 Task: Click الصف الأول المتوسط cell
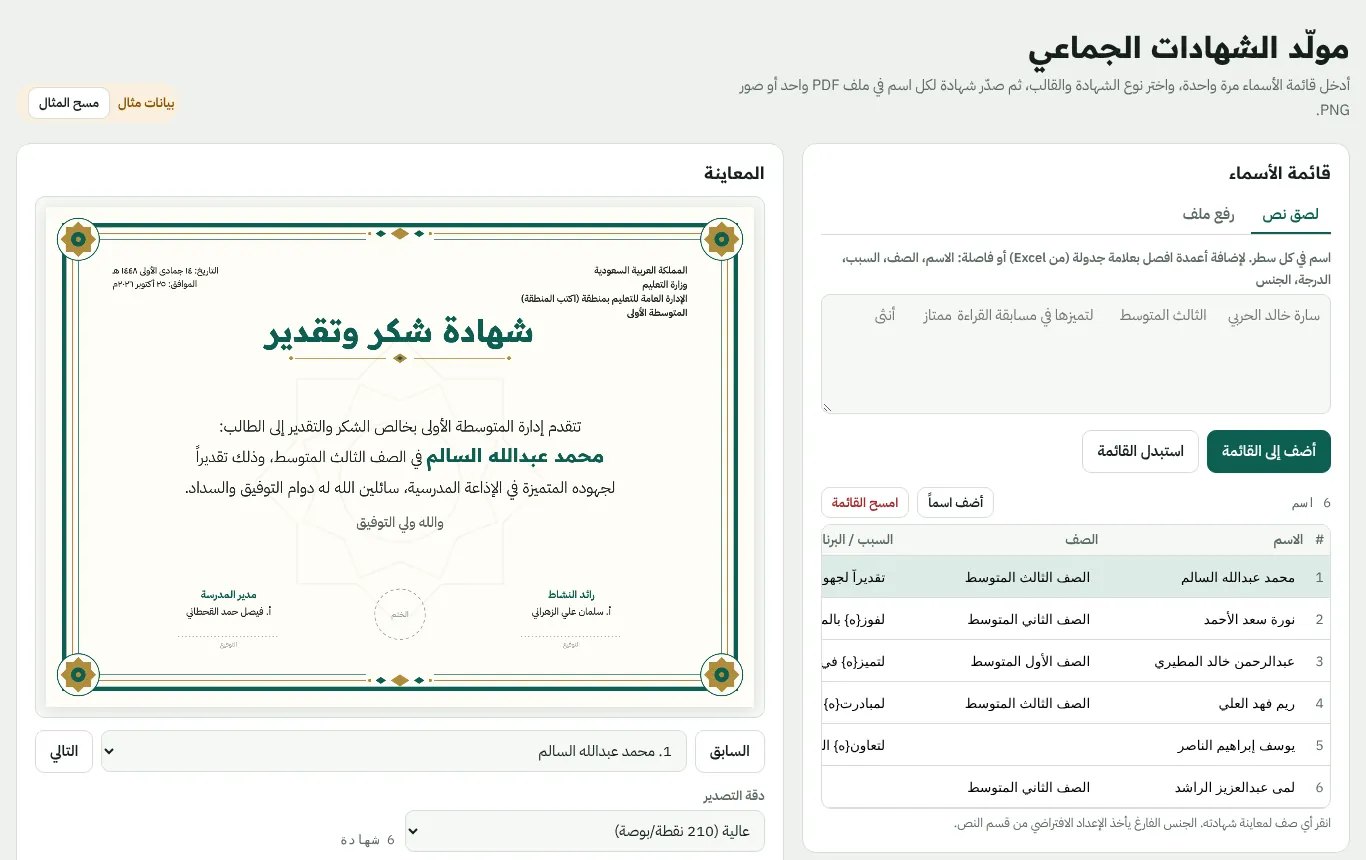1030,661
